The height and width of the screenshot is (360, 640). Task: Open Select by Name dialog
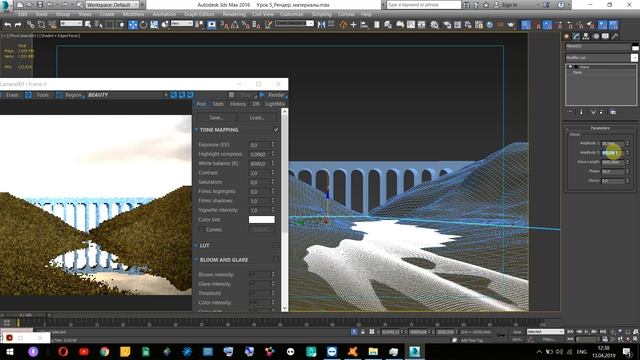pos(98,24)
